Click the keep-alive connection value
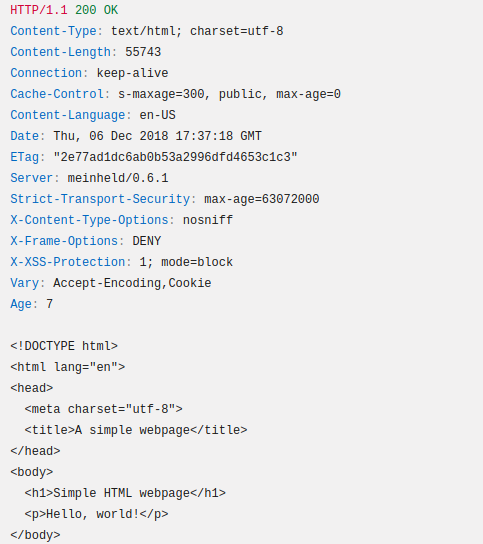Image resolution: width=483 pixels, height=544 pixels. click(132, 73)
